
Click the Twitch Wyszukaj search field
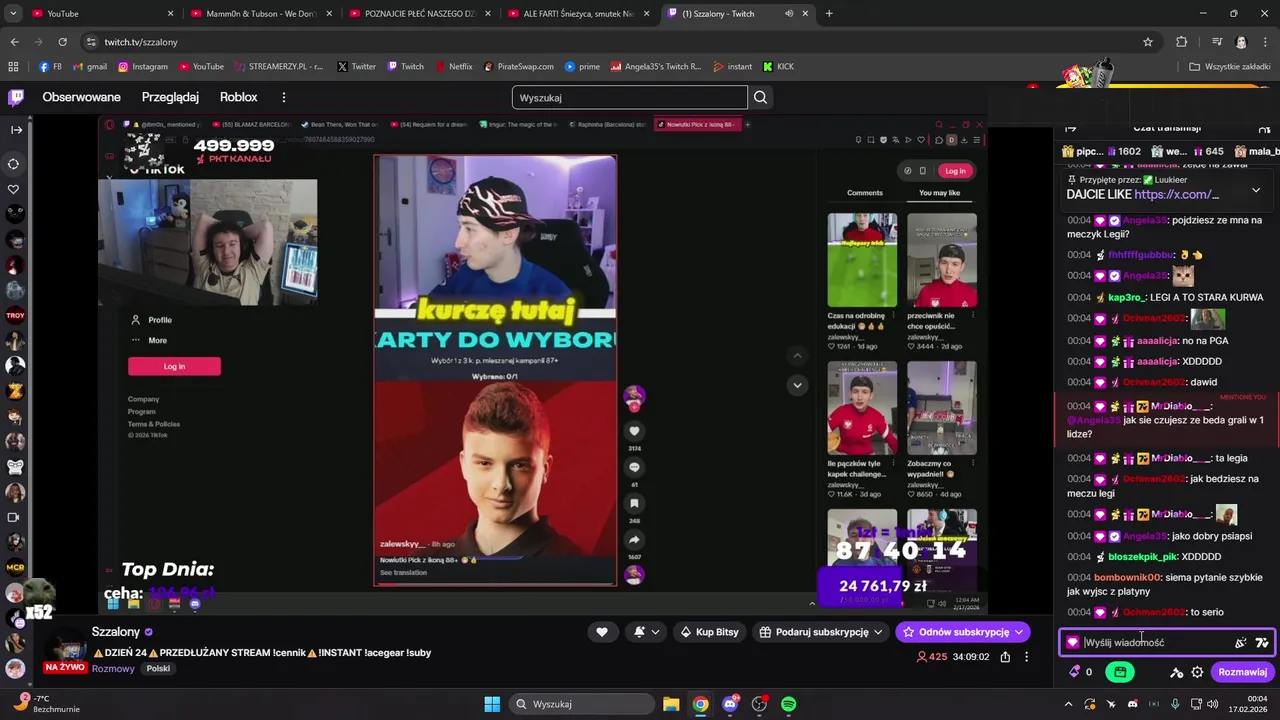pyautogui.click(x=630, y=97)
